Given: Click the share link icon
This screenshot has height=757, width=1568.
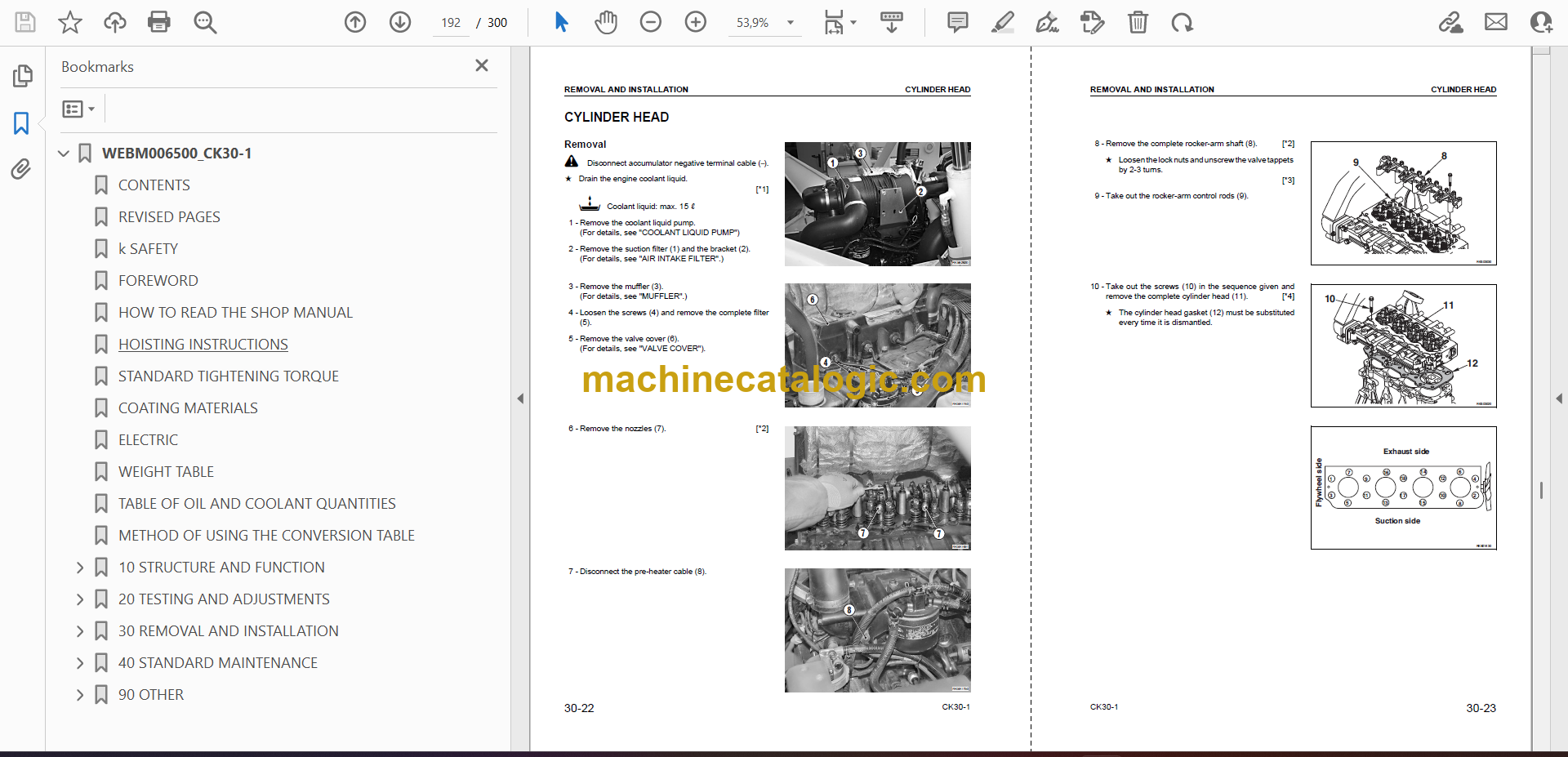Looking at the screenshot, I should [x=1451, y=22].
